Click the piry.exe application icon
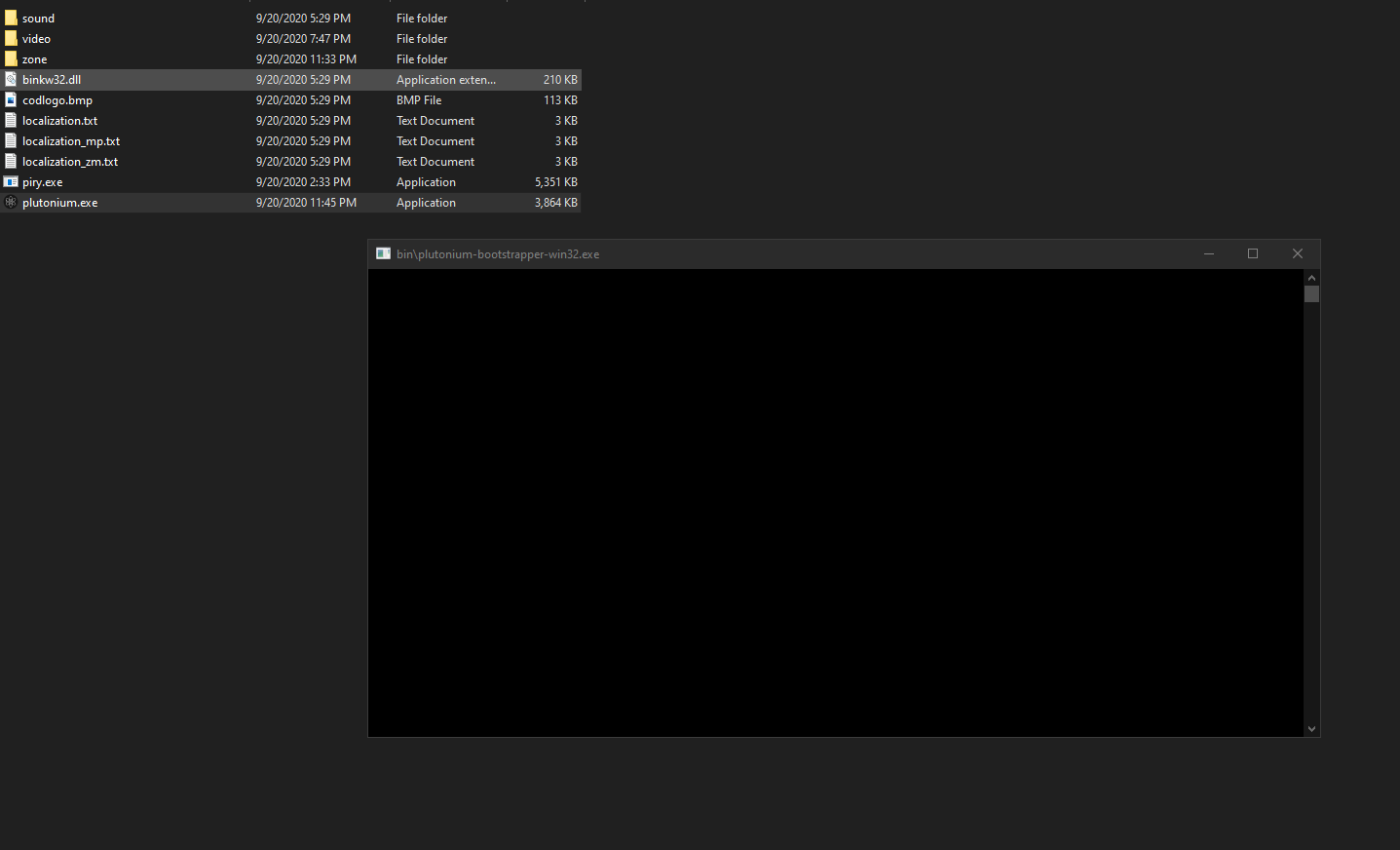The height and width of the screenshot is (850, 1400). click(11, 181)
